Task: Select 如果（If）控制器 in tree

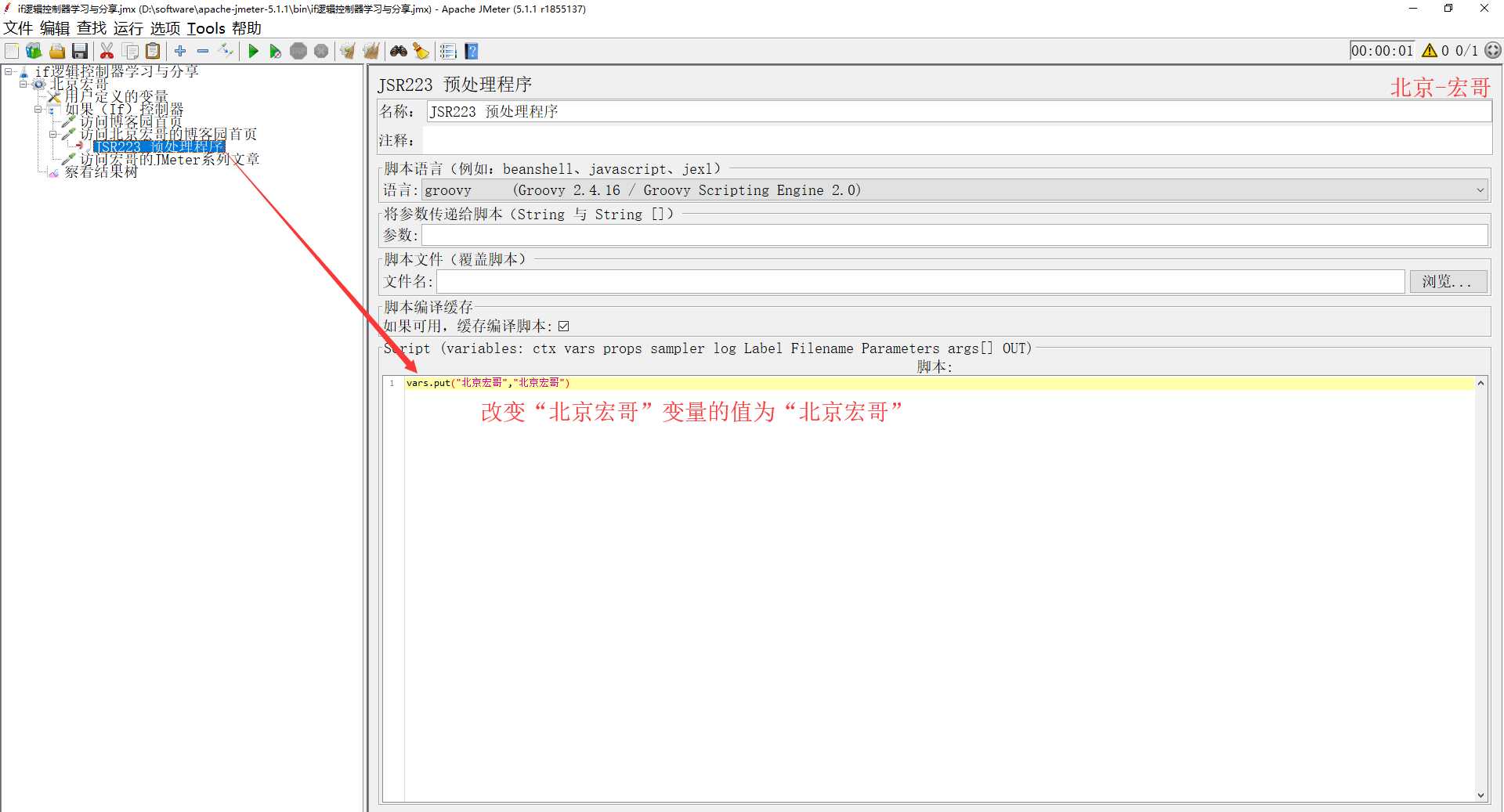Action: [x=124, y=109]
